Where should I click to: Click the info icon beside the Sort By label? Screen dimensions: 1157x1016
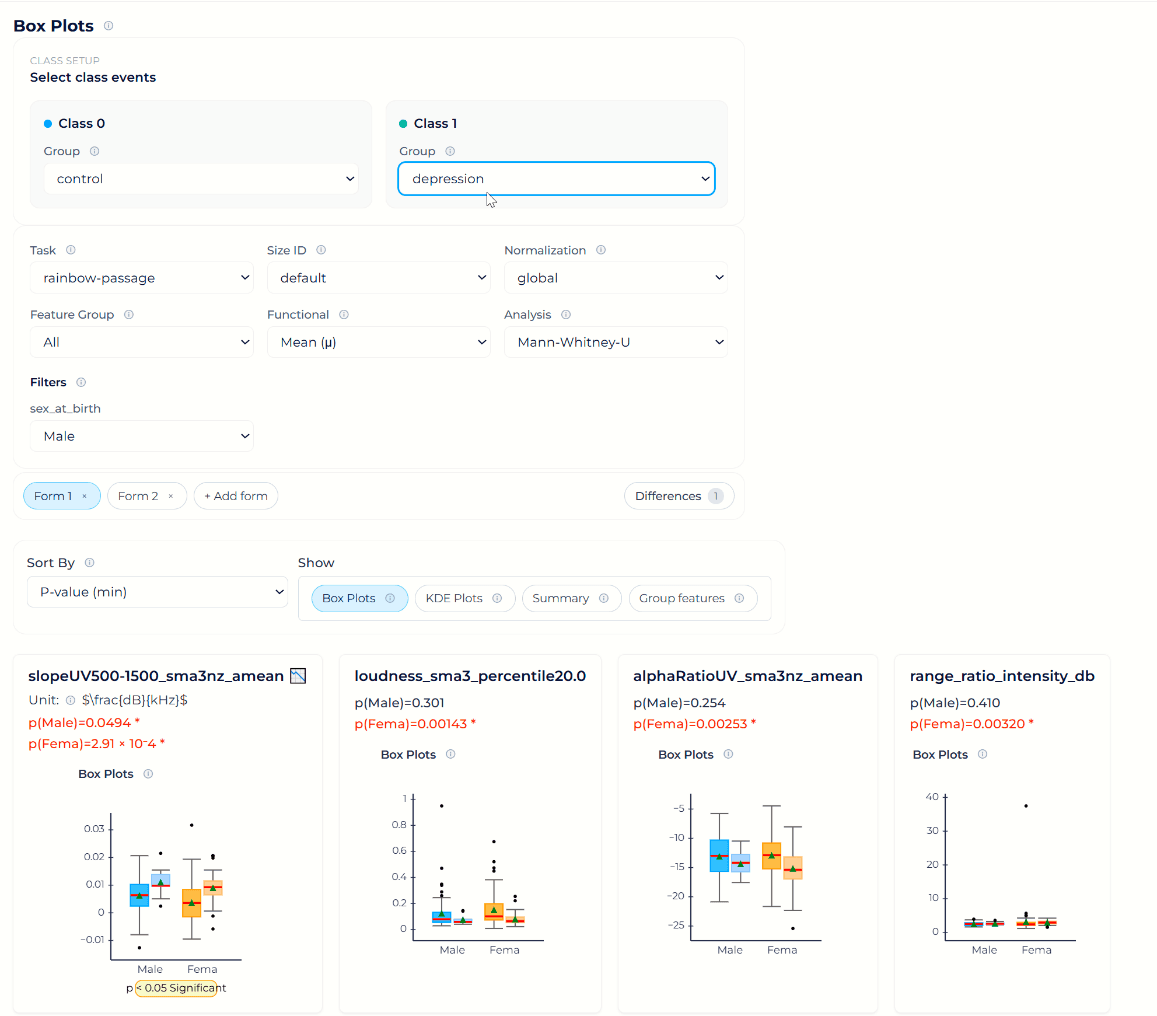(x=88, y=562)
